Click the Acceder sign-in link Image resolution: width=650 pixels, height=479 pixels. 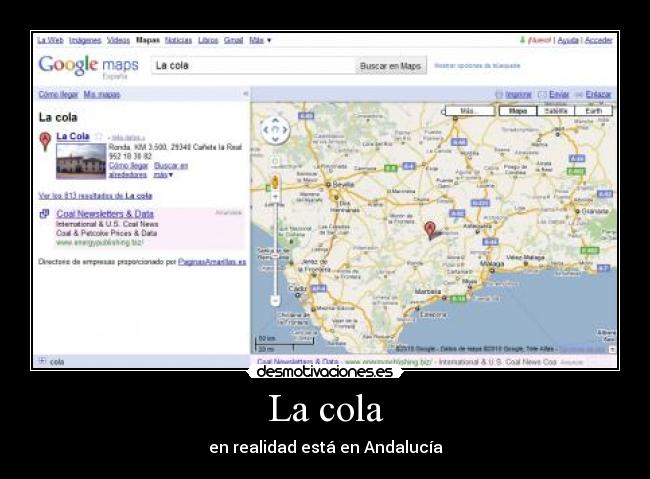tap(598, 40)
